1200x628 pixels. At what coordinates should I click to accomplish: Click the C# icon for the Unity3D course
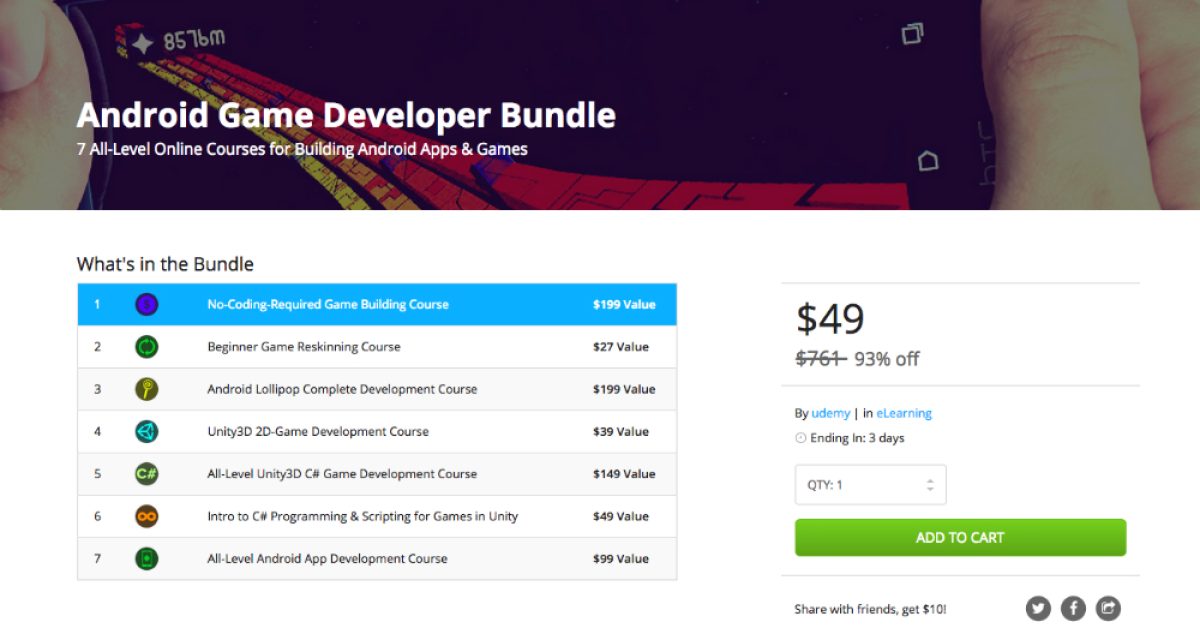(146, 474)
